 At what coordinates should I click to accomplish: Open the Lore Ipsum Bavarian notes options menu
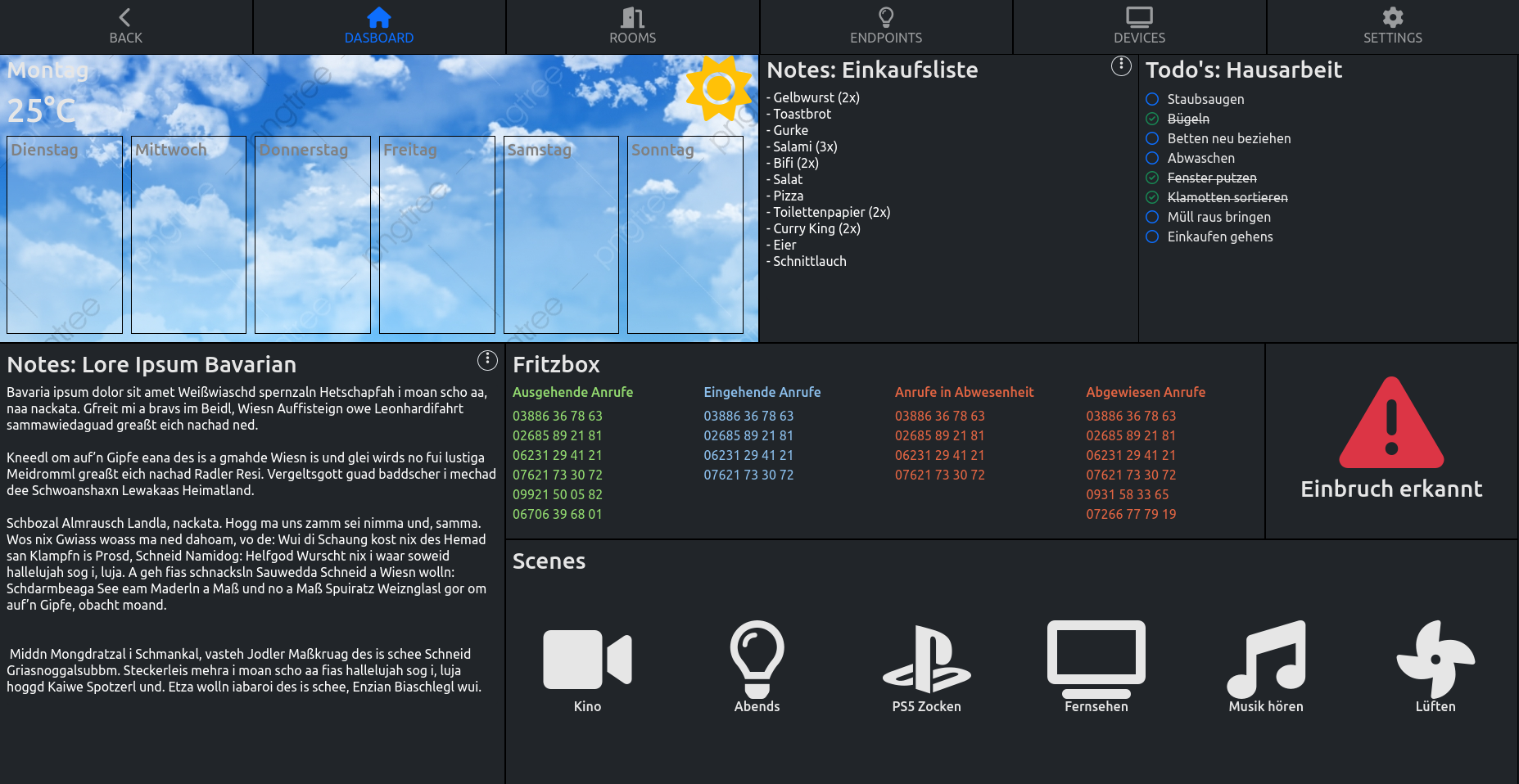point(487,360)
